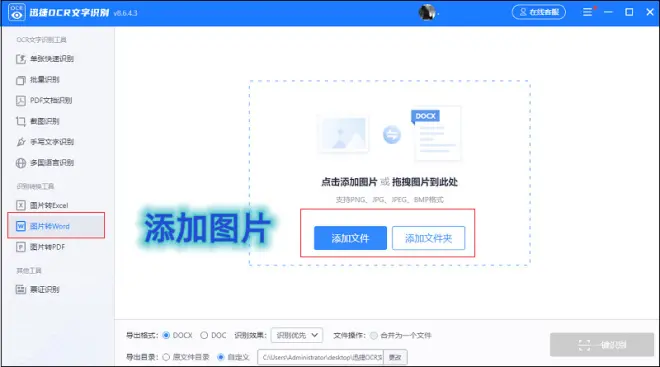This screenshot has width=660, height=367.
Task: Click 支持PNG、JPG、JPEG、BMP格式 text
Action: tap(389, 199)
